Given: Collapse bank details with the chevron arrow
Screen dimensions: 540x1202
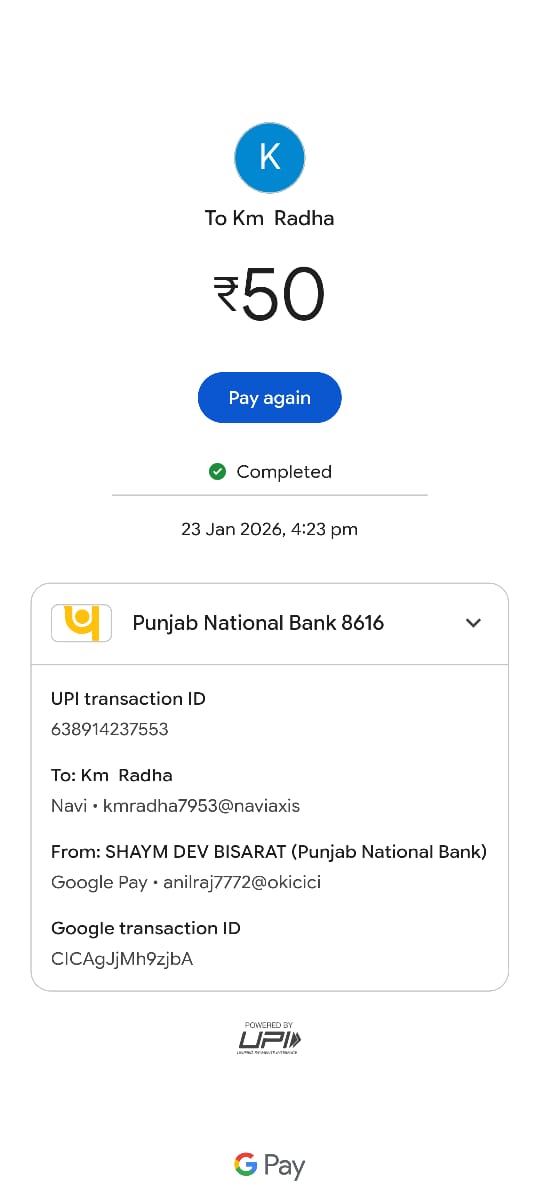Looking at the screenshot, I should point(474,623).
